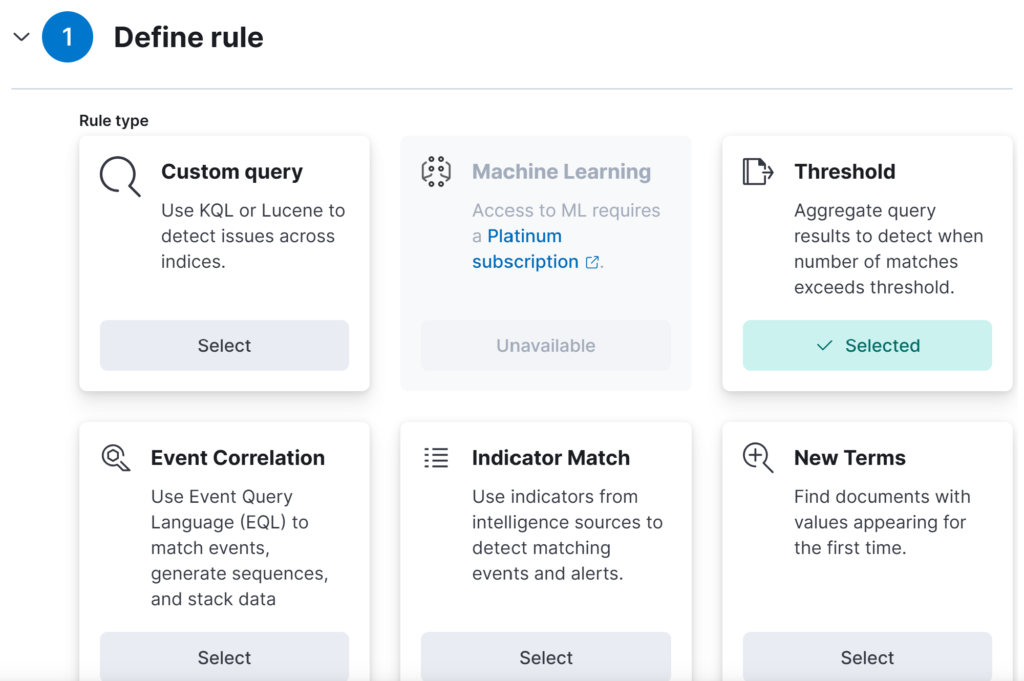Click the Indicator Match title

551,458
